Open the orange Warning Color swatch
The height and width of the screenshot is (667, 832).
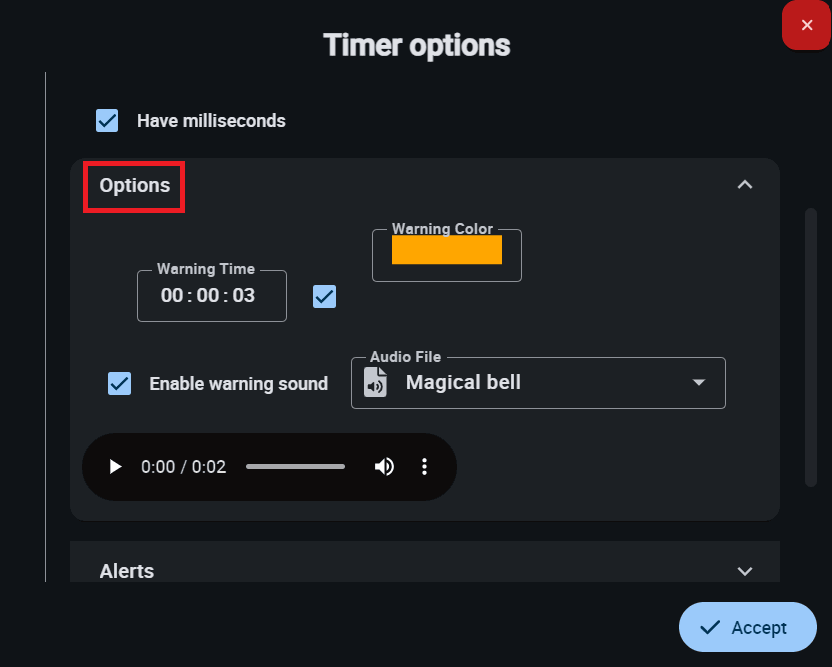446,250
